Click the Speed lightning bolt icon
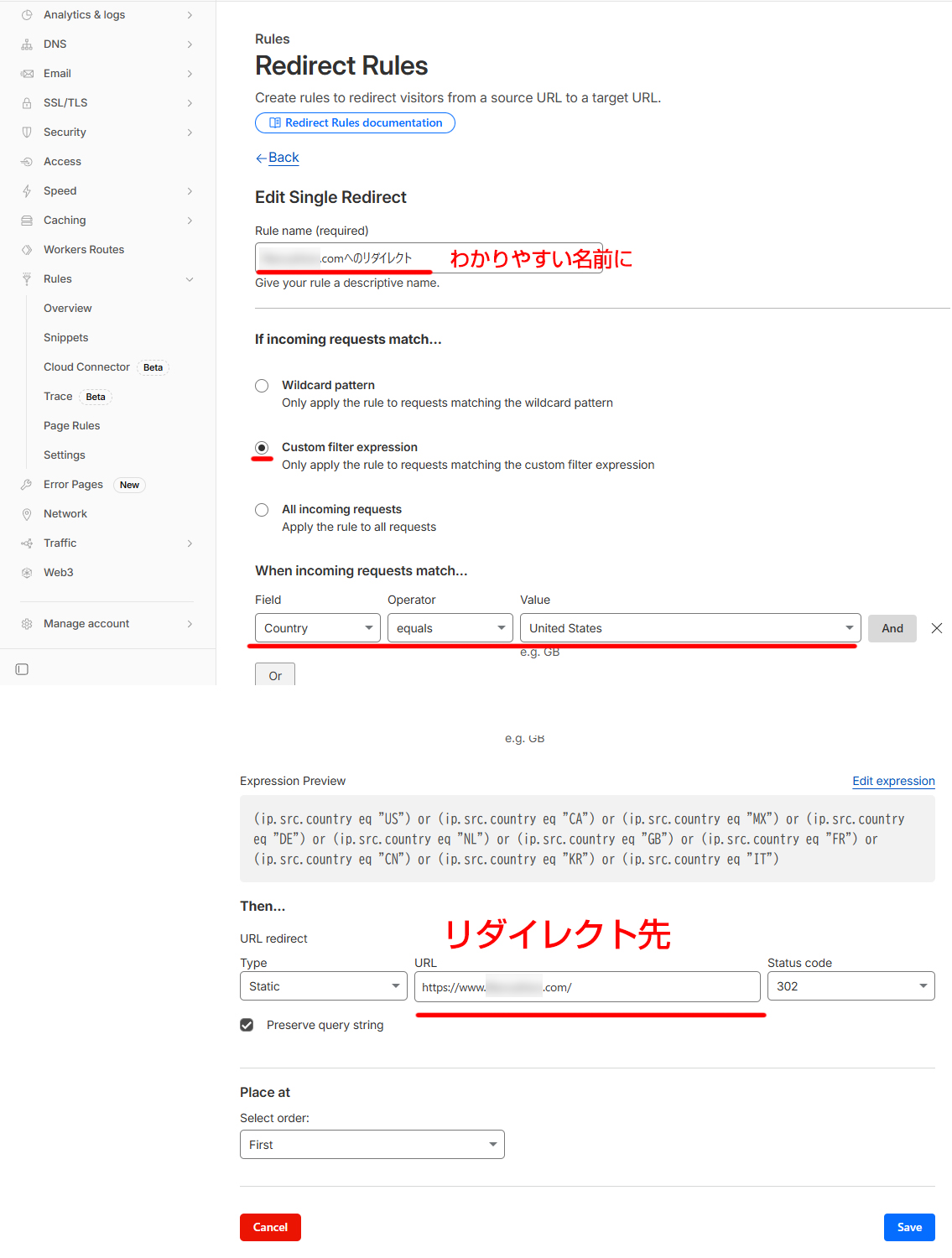This screenshot has width=952, height=1258. tap(27, 191)
